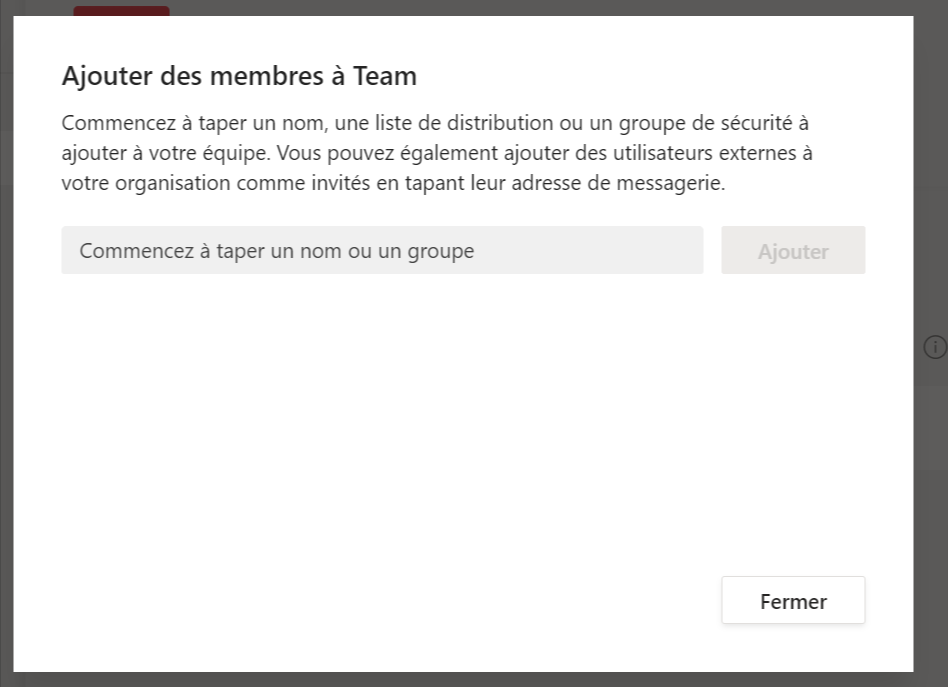Screen dimensions: 948x687
Task: Select the grayed-out Ajouter button
Action: [793, 250]
